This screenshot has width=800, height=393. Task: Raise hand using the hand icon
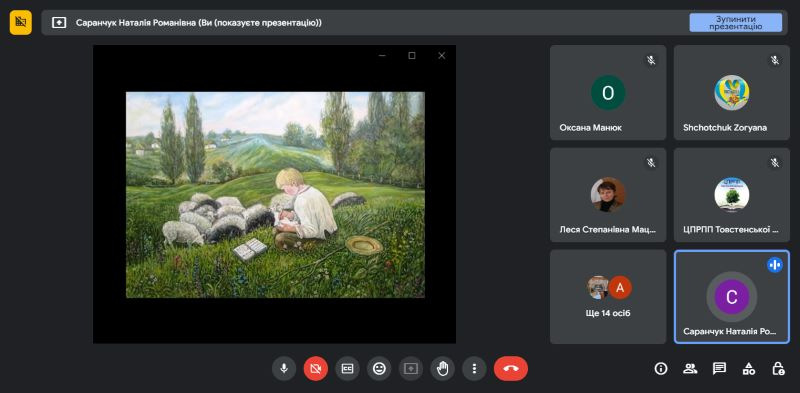point(442,369)
